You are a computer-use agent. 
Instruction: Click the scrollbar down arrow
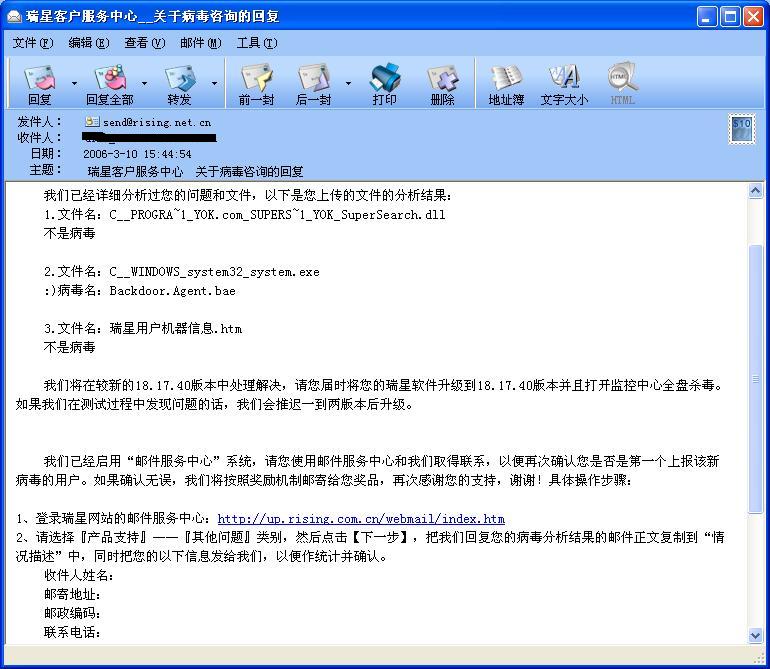[x=755, y=635]
